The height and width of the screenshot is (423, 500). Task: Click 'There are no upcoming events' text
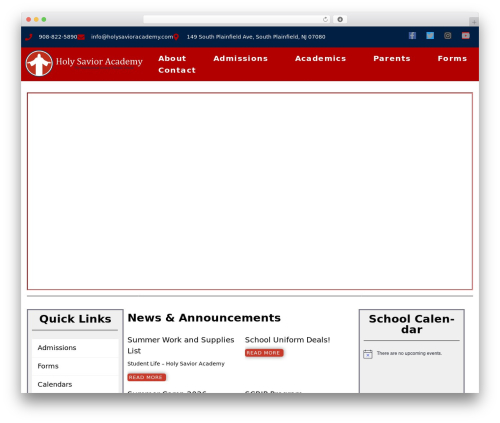click(409, 353)
